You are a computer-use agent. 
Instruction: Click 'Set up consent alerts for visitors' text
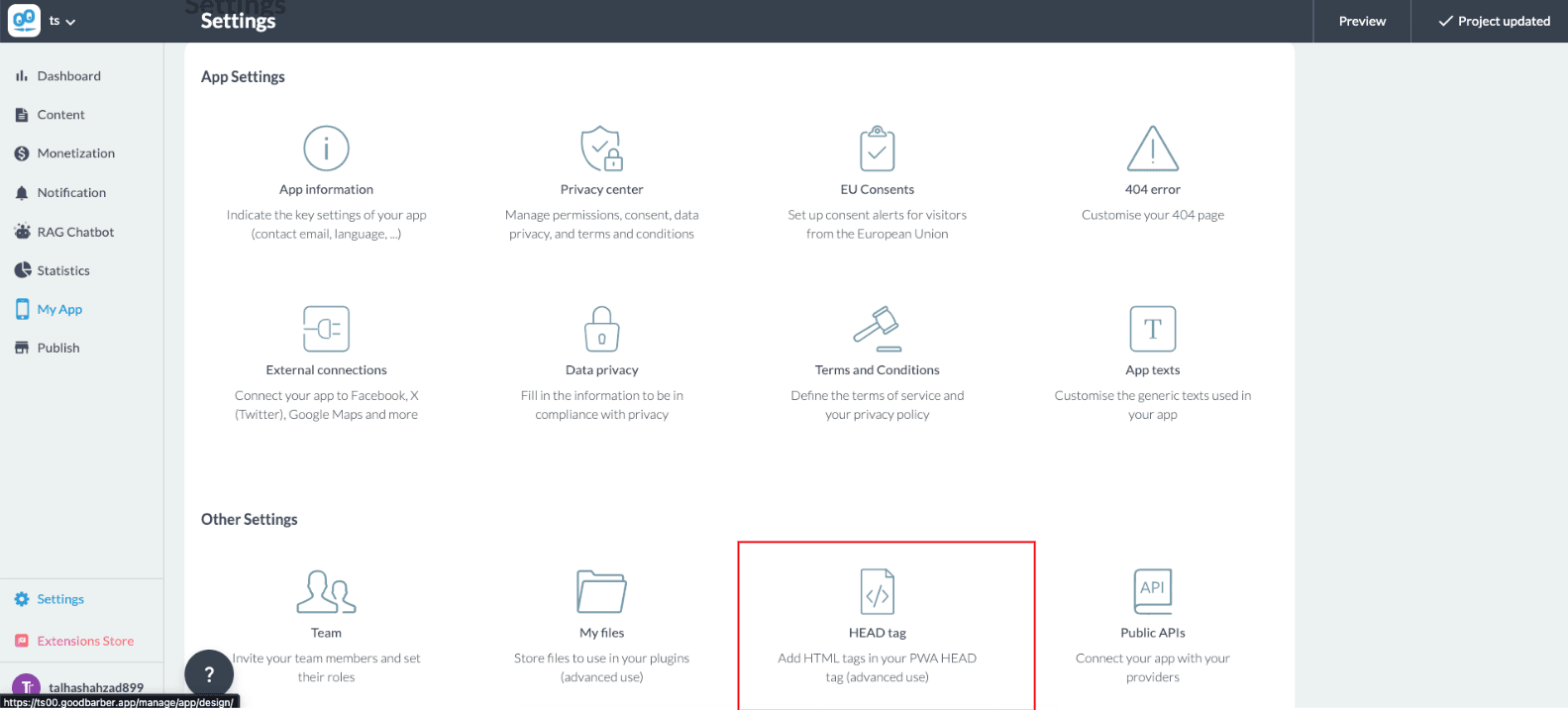tap(877, 215)
